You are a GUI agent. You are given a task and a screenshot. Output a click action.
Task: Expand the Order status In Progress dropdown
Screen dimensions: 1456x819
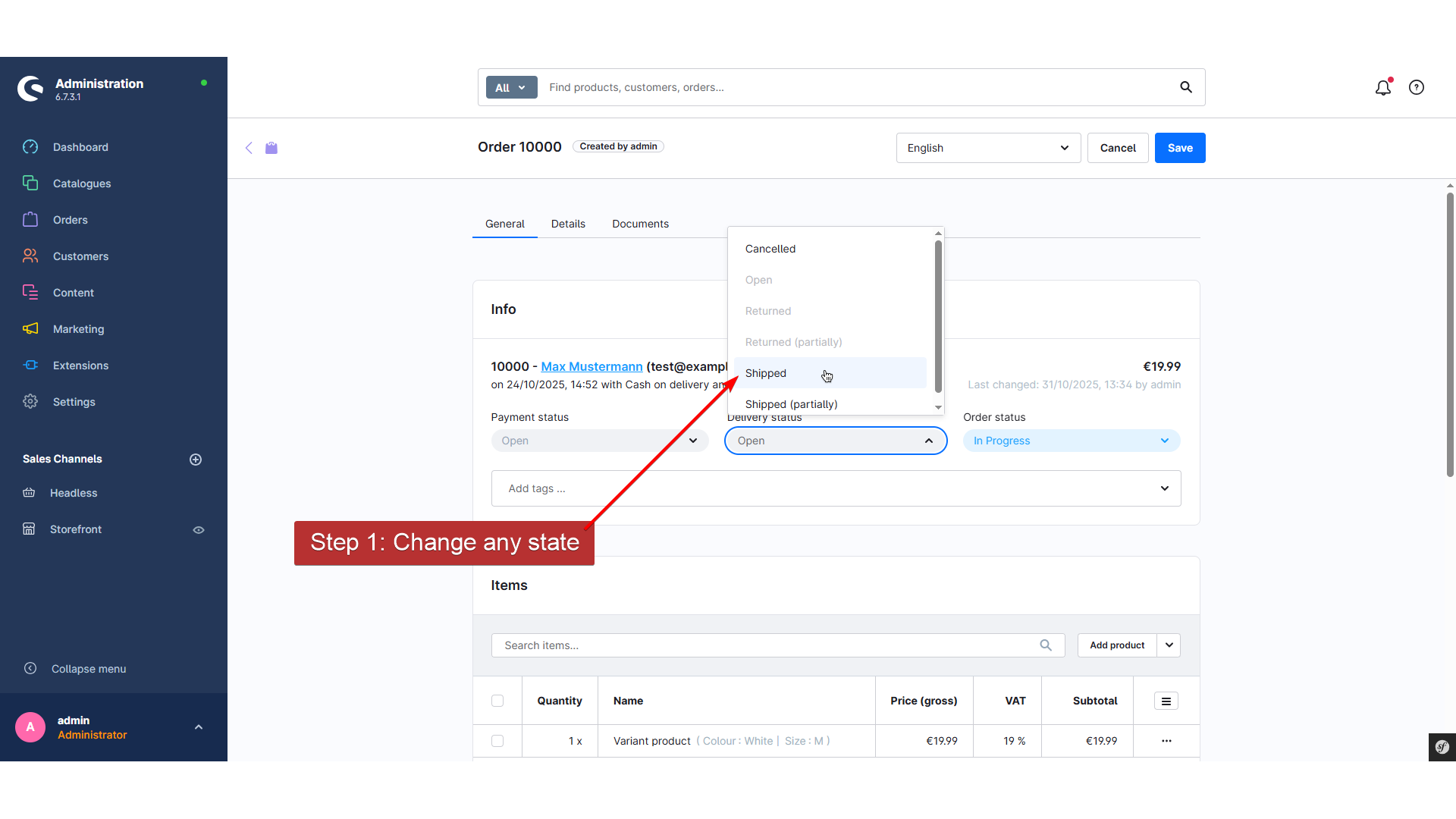pos(1071,441)
